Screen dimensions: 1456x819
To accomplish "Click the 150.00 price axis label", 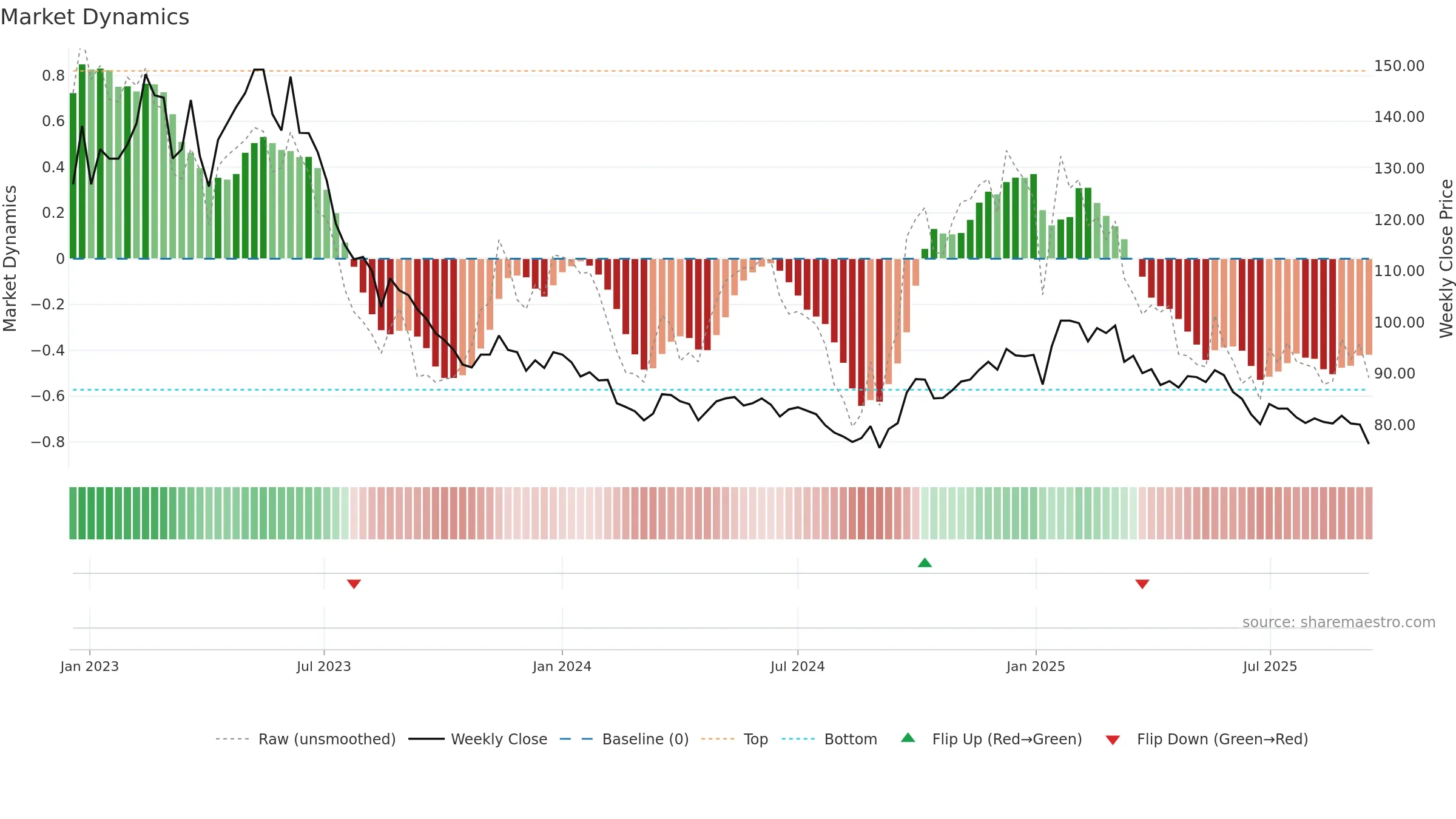I will pyautogui.click(x=1400, y=66).
